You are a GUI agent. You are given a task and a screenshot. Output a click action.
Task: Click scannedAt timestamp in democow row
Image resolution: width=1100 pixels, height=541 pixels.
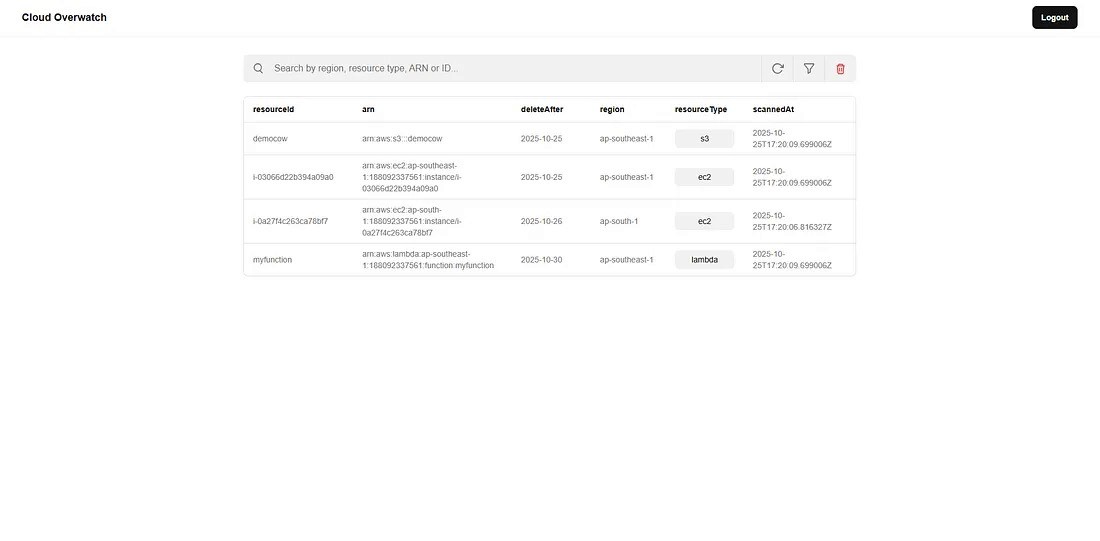pos(792,139)
